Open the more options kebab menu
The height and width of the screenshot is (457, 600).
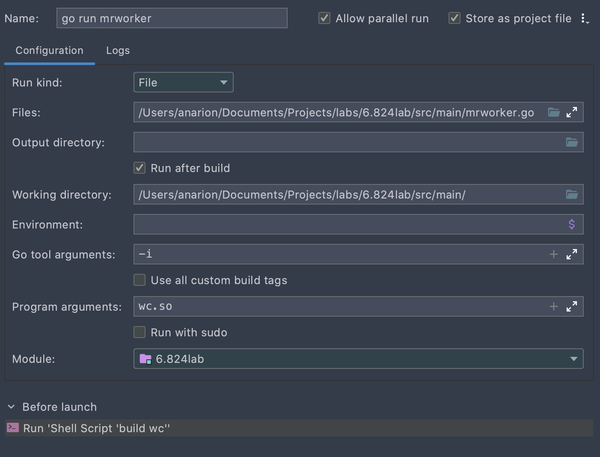585,18
